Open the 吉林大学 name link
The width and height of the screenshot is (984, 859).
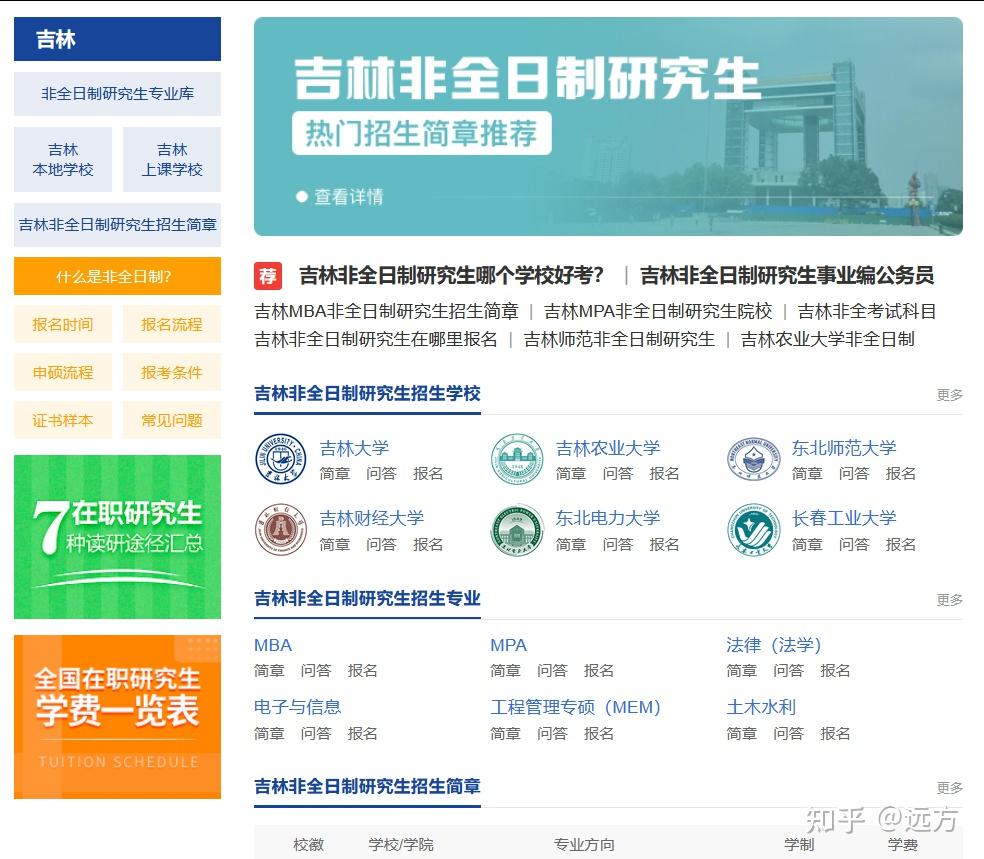pos(355,449)
